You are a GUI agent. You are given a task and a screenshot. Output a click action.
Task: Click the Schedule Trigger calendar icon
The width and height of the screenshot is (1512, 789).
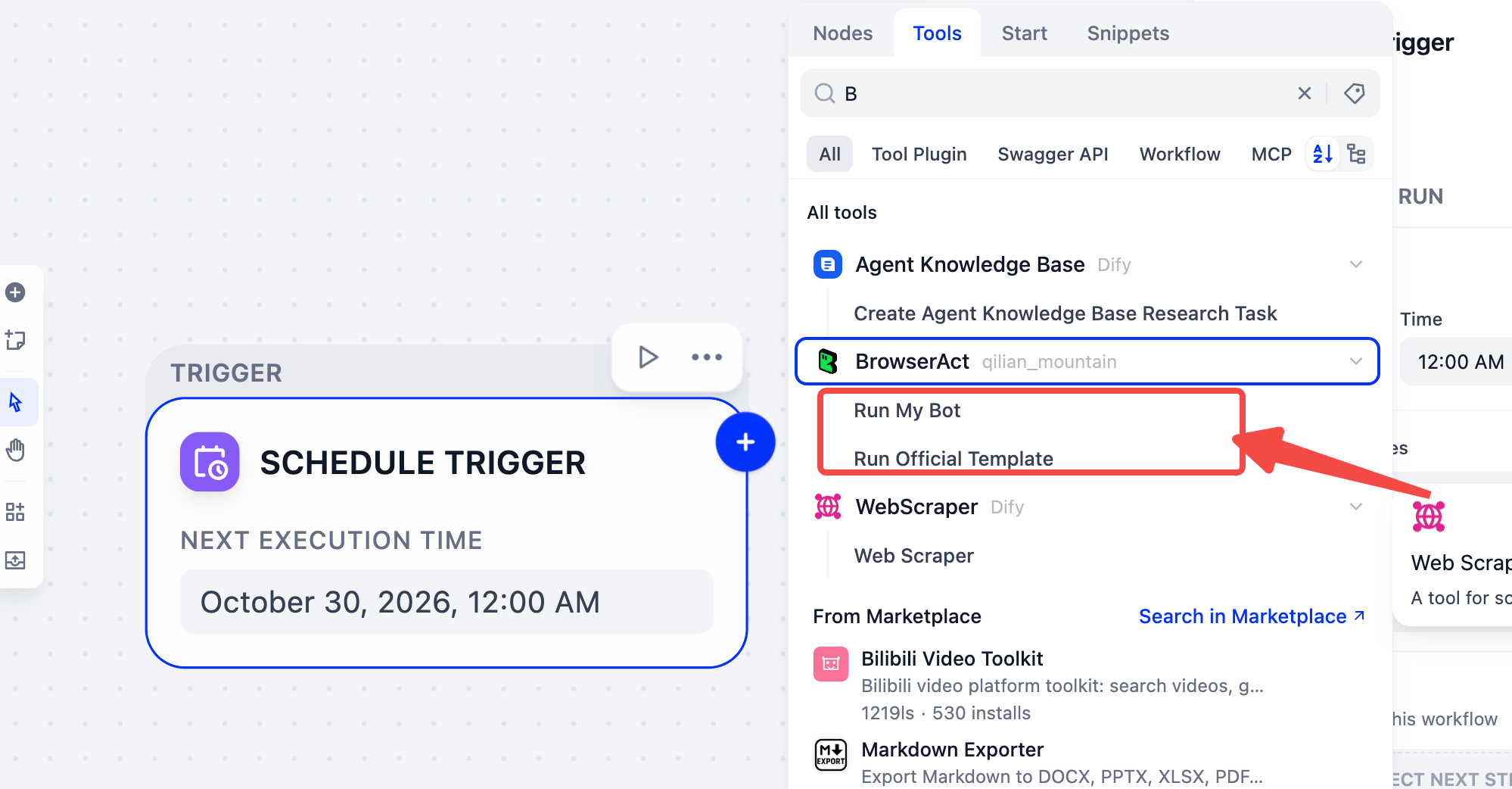[x=210, y=462]
